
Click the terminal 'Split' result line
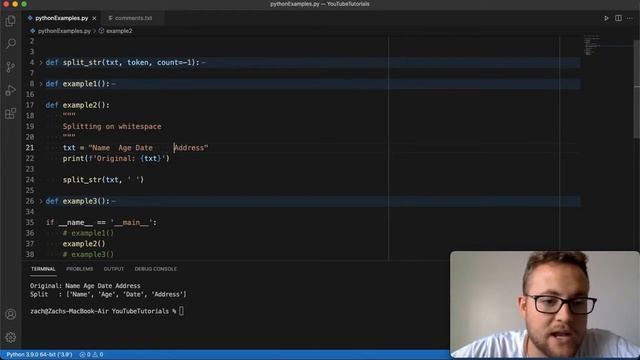(x=108, y=294)
